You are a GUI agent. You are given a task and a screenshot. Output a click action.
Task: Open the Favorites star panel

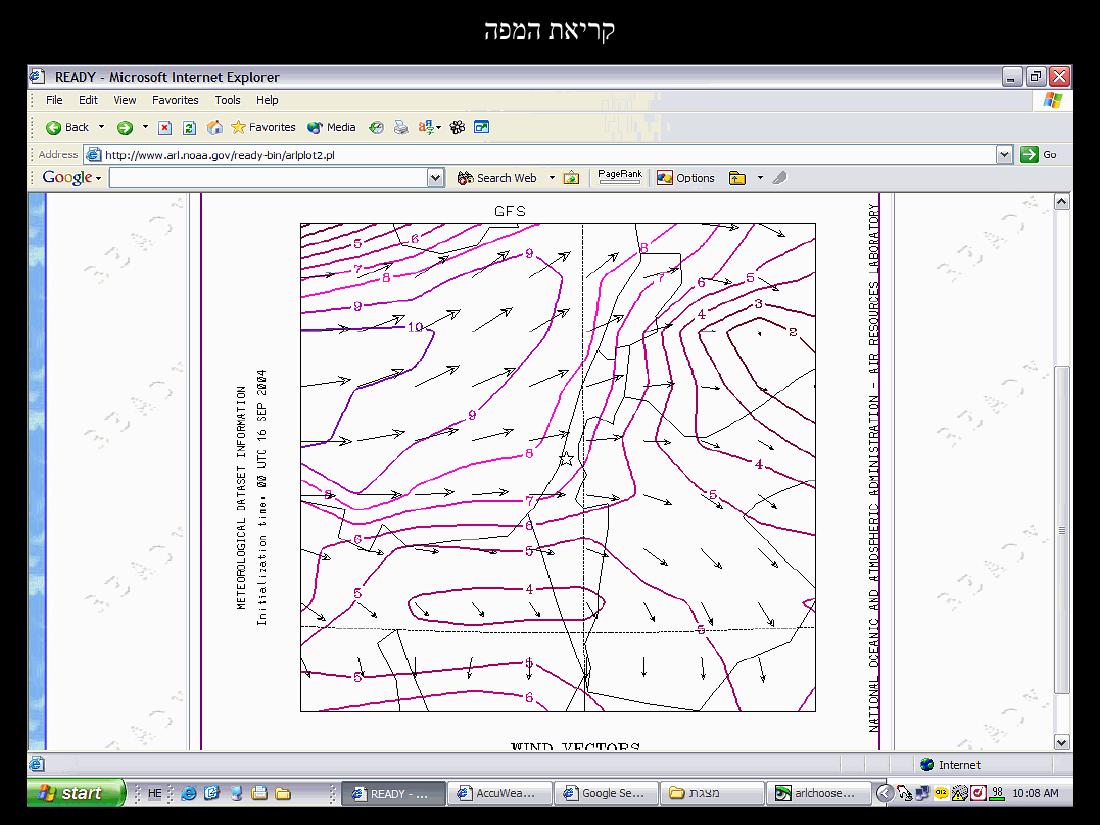coord(263,128)
